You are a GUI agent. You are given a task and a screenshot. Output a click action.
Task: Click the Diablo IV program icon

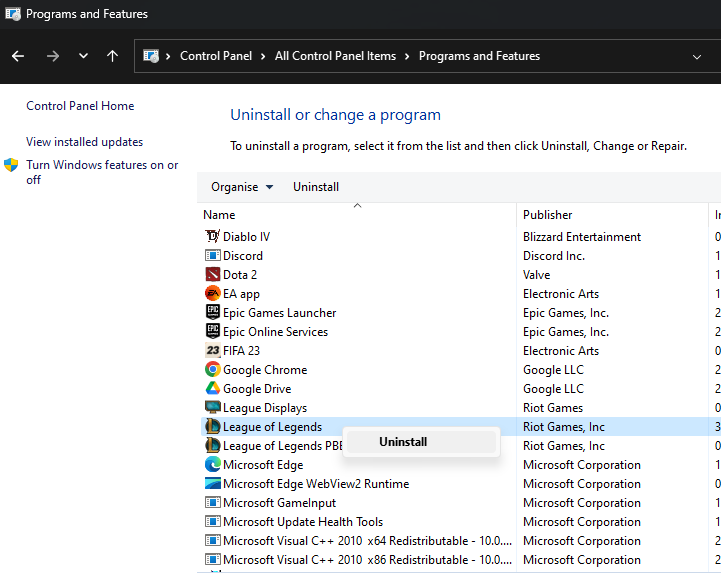click(212, 237)
